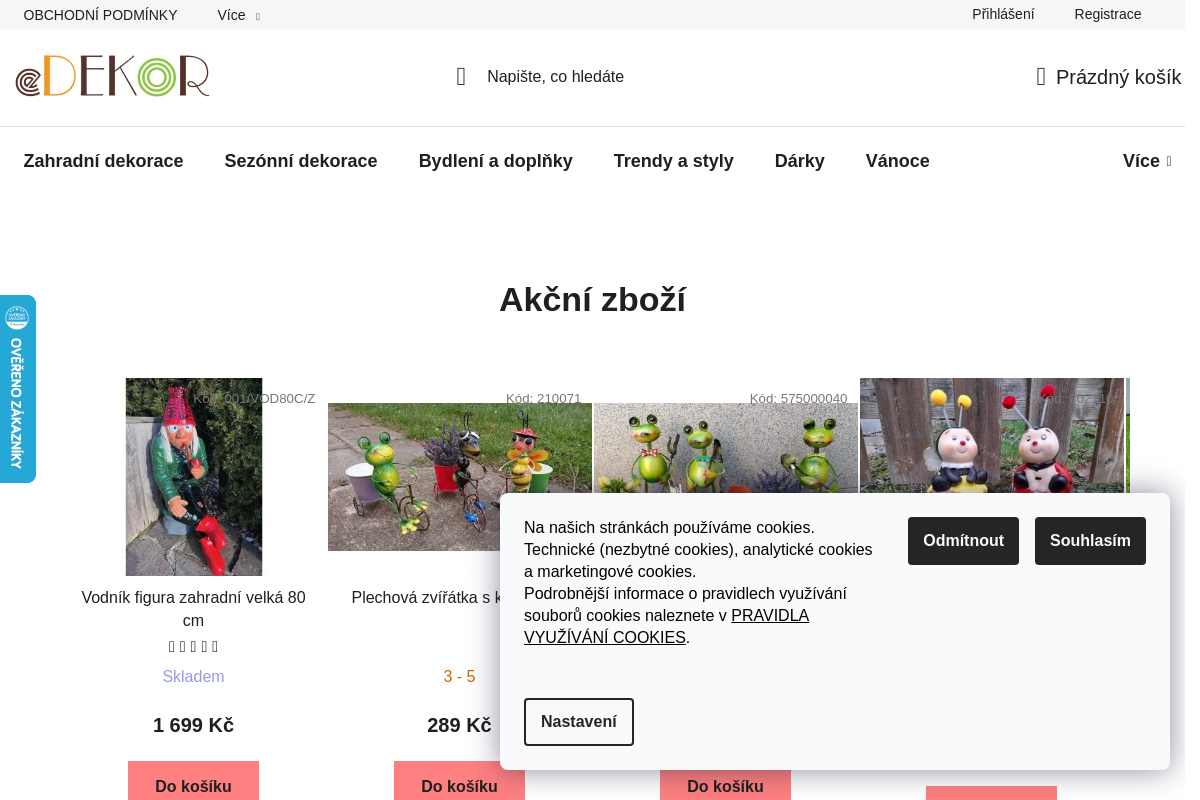Click the search magnifier icon
The width and height of the screenshot is (1200, 800).
coord(461,77)
